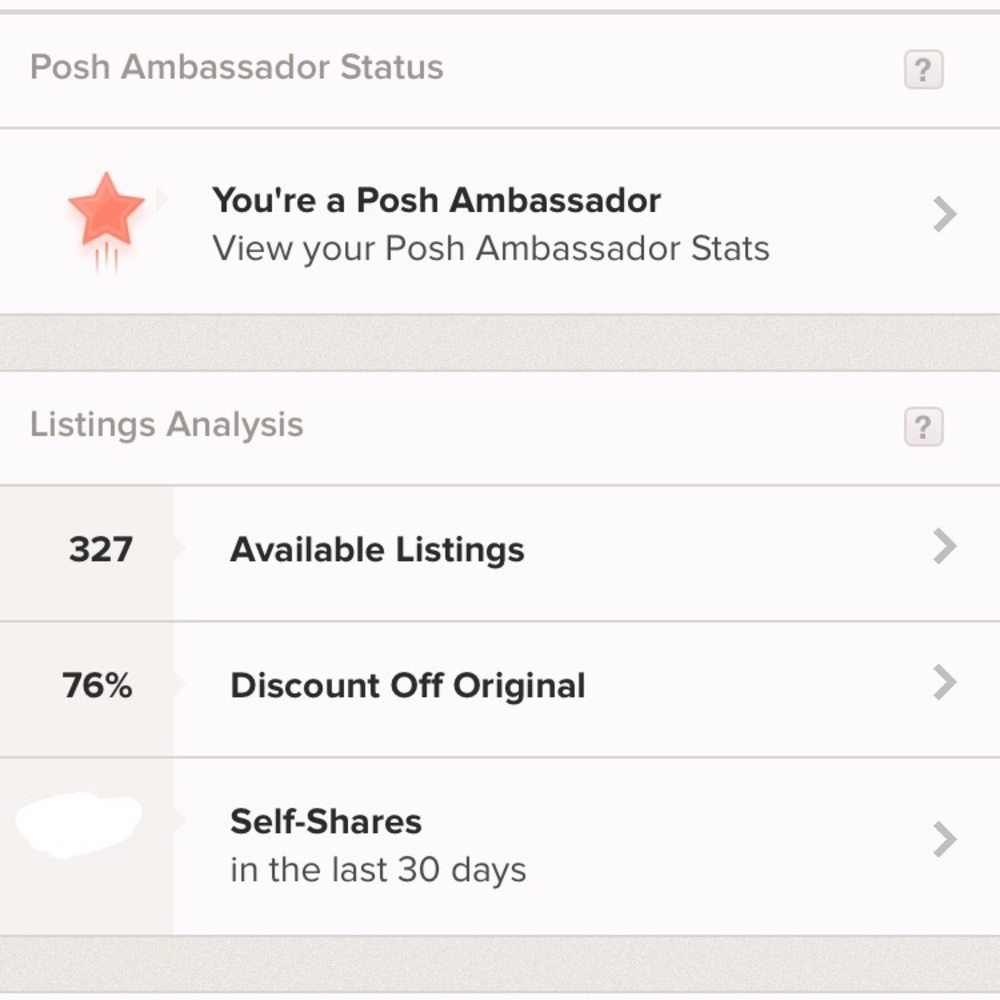Image resolution: width=1000 pixels, height=1000 pixels.
Task: Select the question mark beside Posh Ambassador Status
Action: point(924,69)
